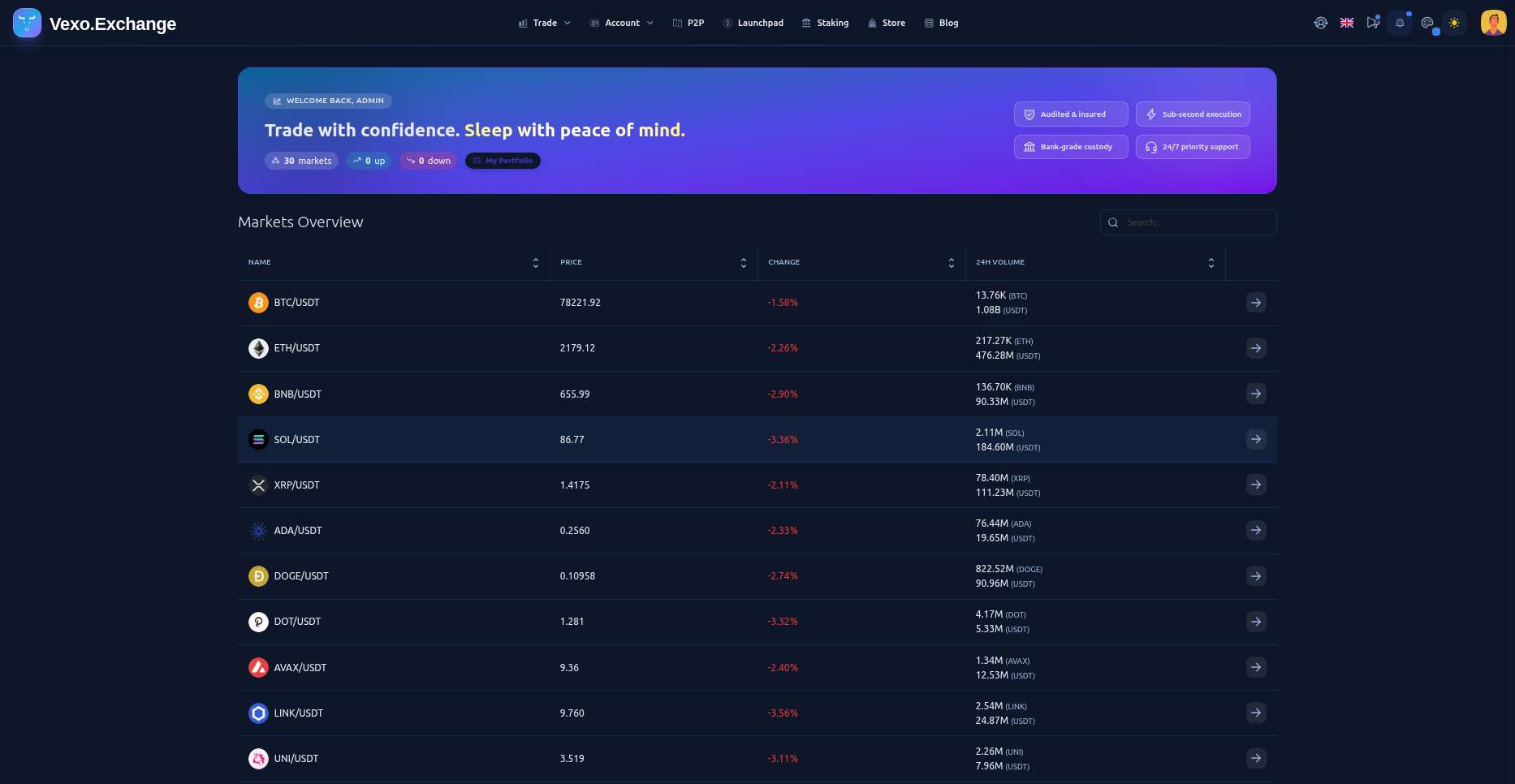
Task: Click the Vexo.Exchange bull logo
Action: pyautogui.click(x=27, y=23)
